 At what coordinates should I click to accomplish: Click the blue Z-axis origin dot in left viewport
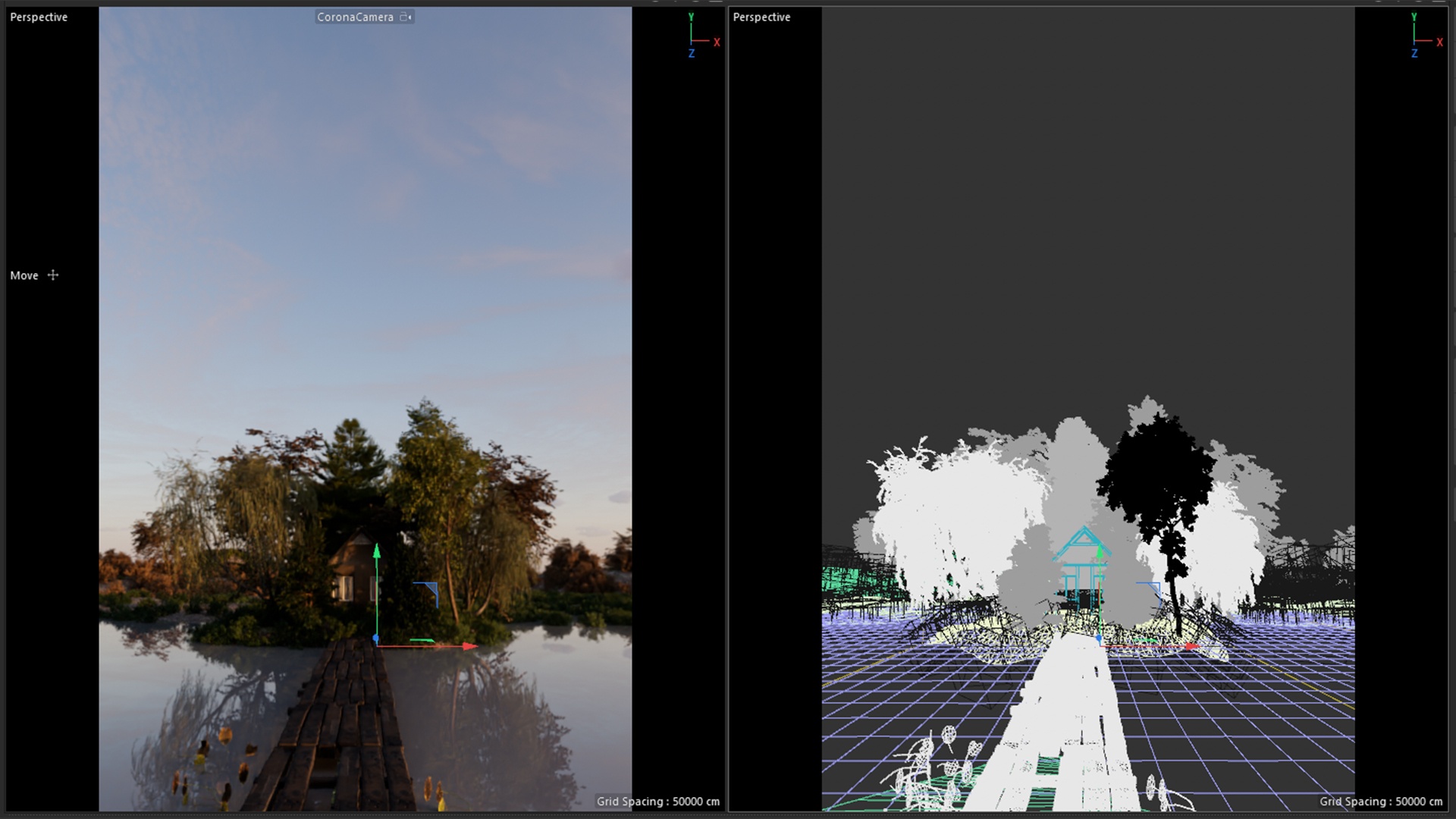coord(375,639)
